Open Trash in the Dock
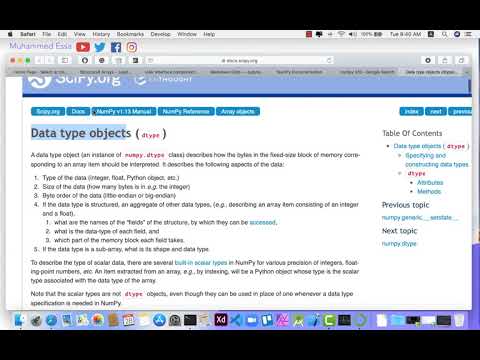 pos(459,320)
